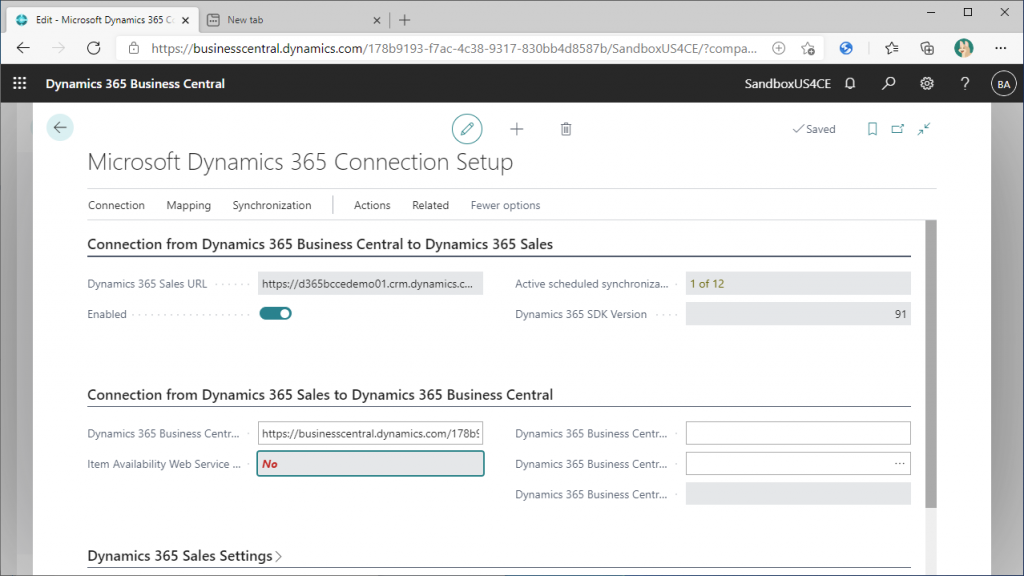Collapse the Sales to Business Central connection header
Screen dimensions: 1024x576
320,394
